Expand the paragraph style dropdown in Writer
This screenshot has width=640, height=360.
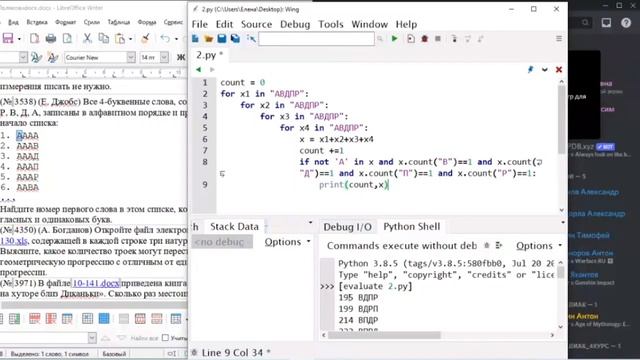[x=23, y=58]
